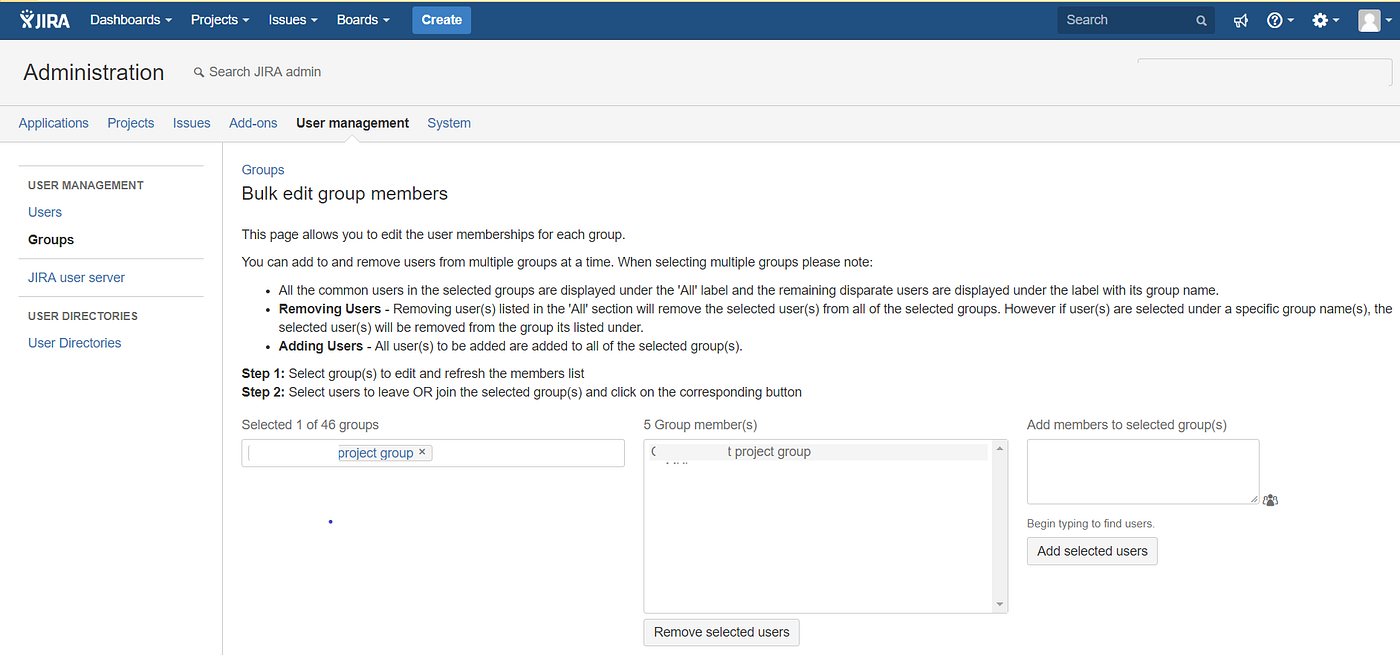The image size is (1400, 655).
Task: Click Add selected users
Action: pos(1092,551)
